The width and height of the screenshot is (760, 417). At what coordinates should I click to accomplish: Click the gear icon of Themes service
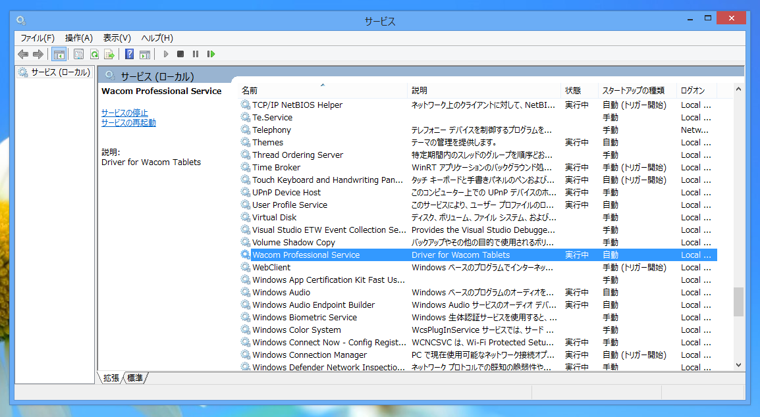[x=246, y=143]
